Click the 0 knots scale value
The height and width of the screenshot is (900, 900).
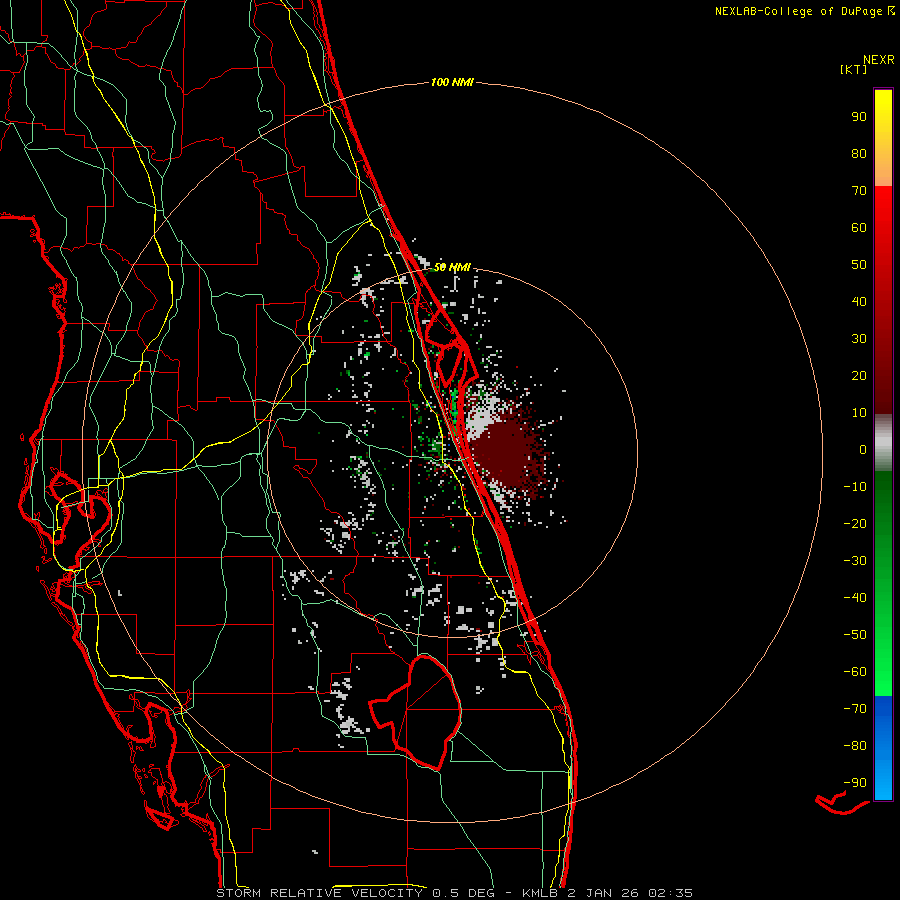tap(863, 450)
